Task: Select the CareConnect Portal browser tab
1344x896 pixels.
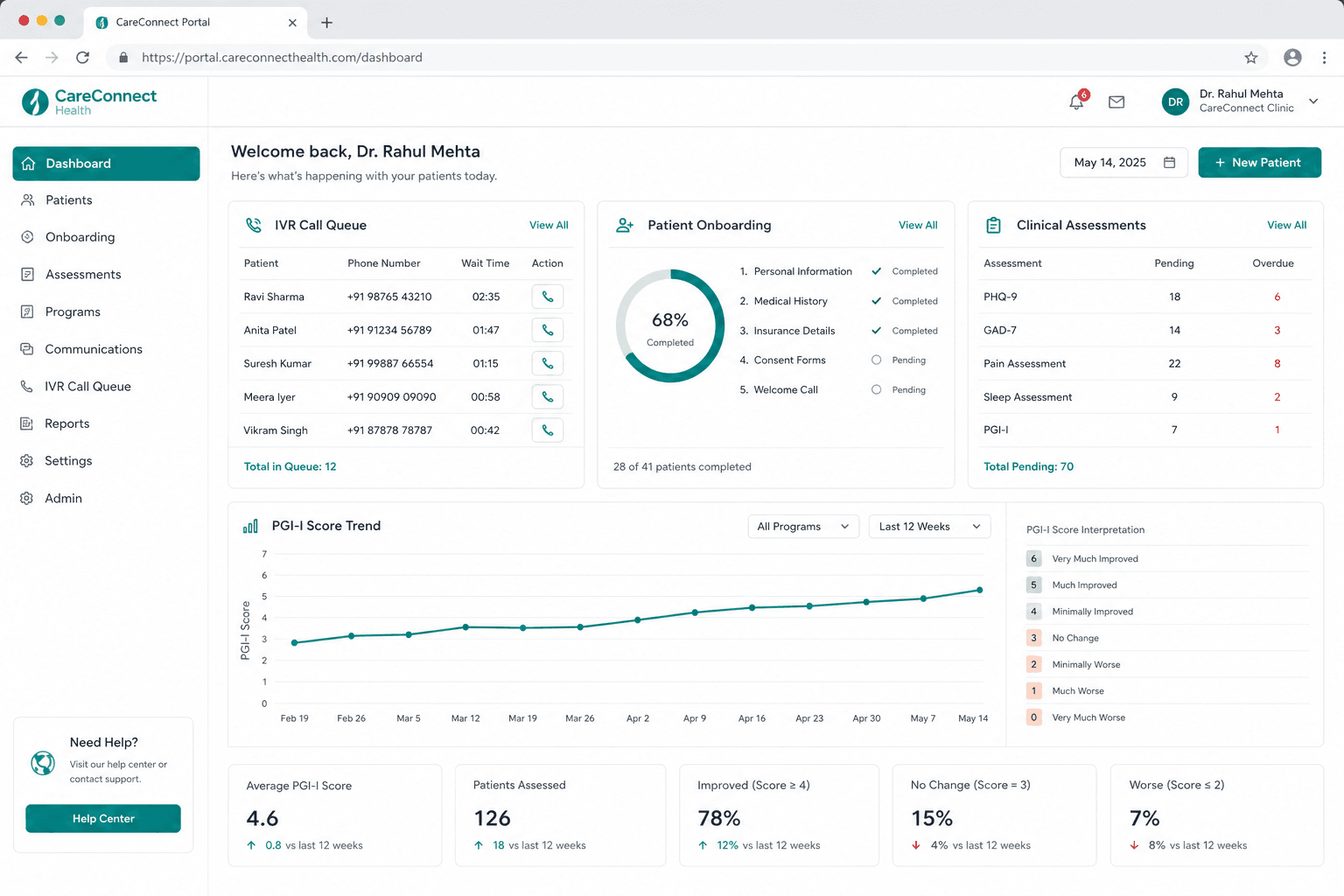Action: click(195, 23)
